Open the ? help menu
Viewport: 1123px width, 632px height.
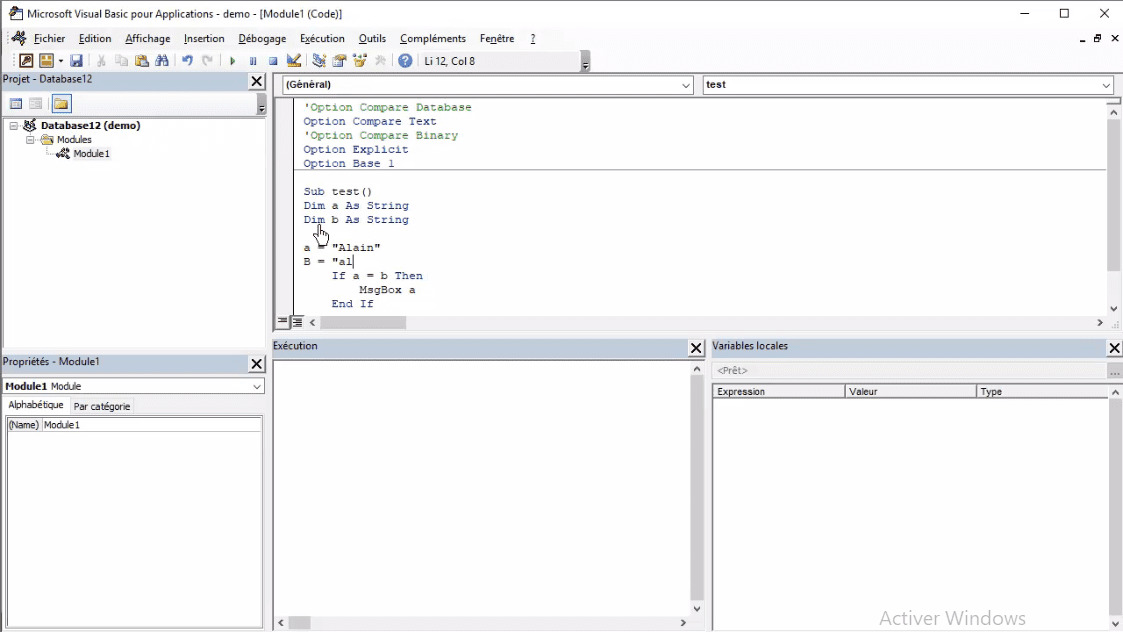point(533,39)
